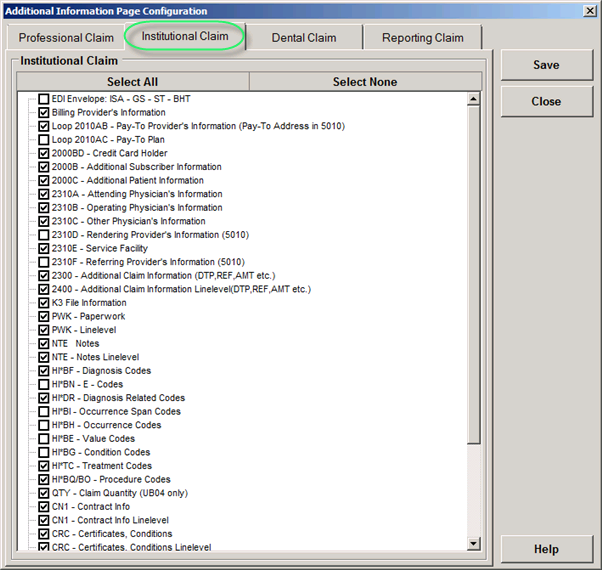Enable the EDI Envelope ISA-GS-ST-BHT checkbox
The width and height of the screenshot is (602, 570).
[43, 100]
